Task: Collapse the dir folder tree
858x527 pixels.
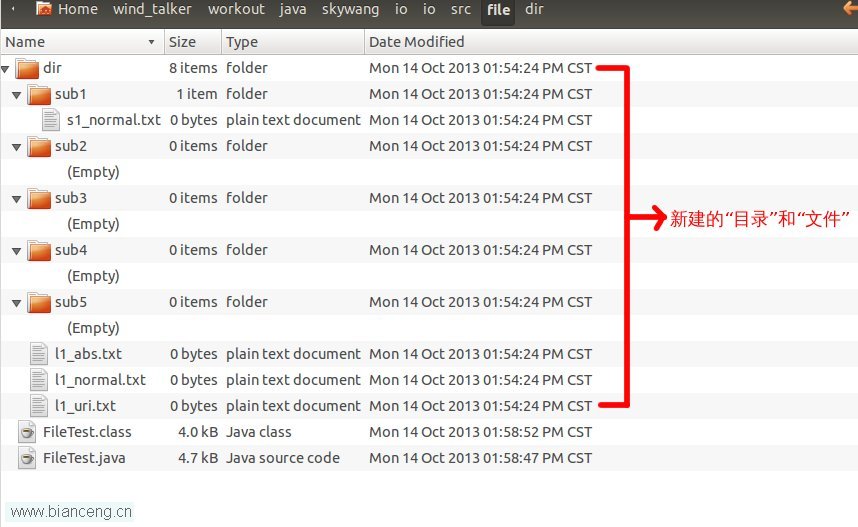Action: tap(5, 69)
